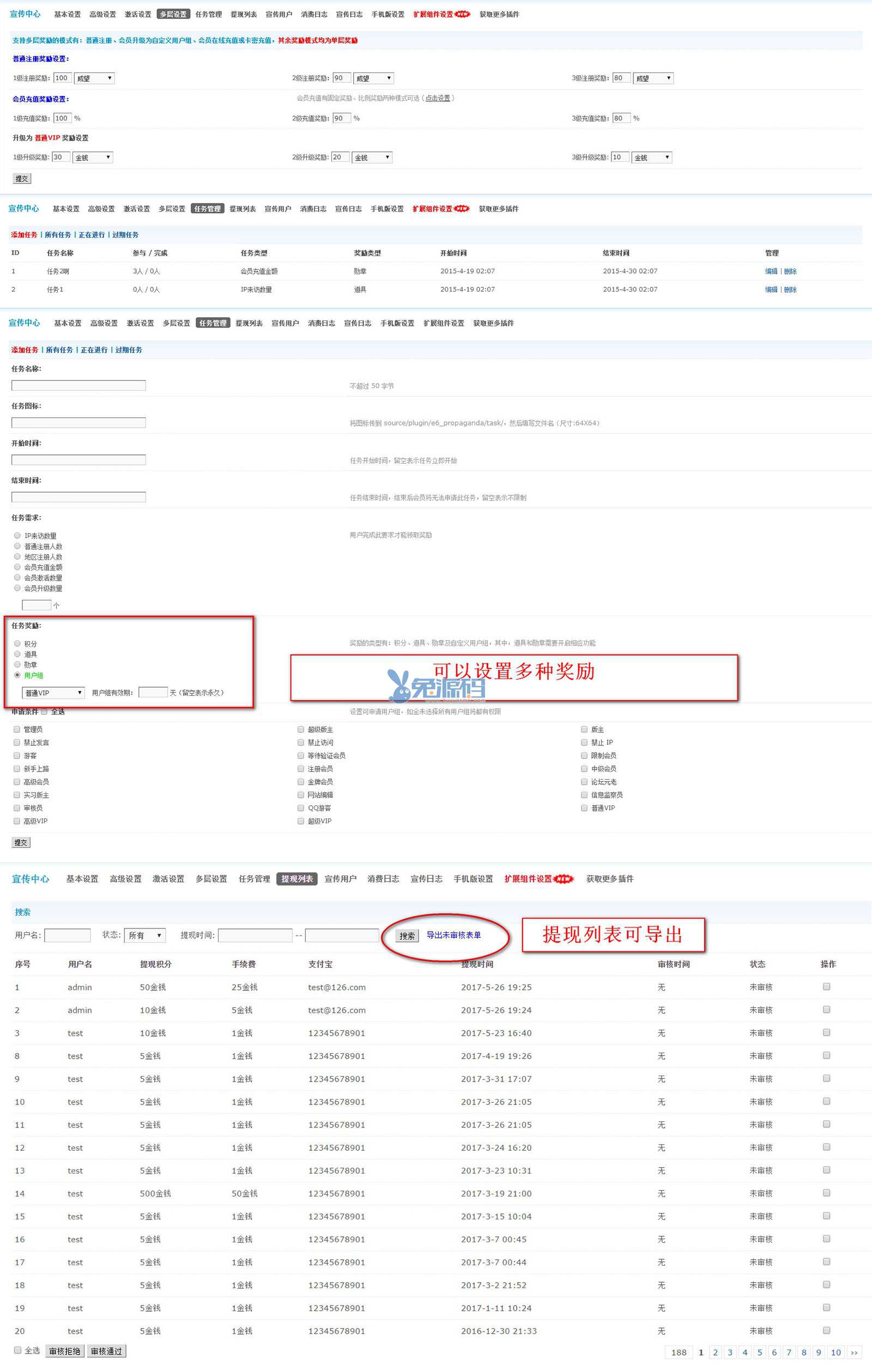Click the 审核通过 button

tap(107, 1351)
